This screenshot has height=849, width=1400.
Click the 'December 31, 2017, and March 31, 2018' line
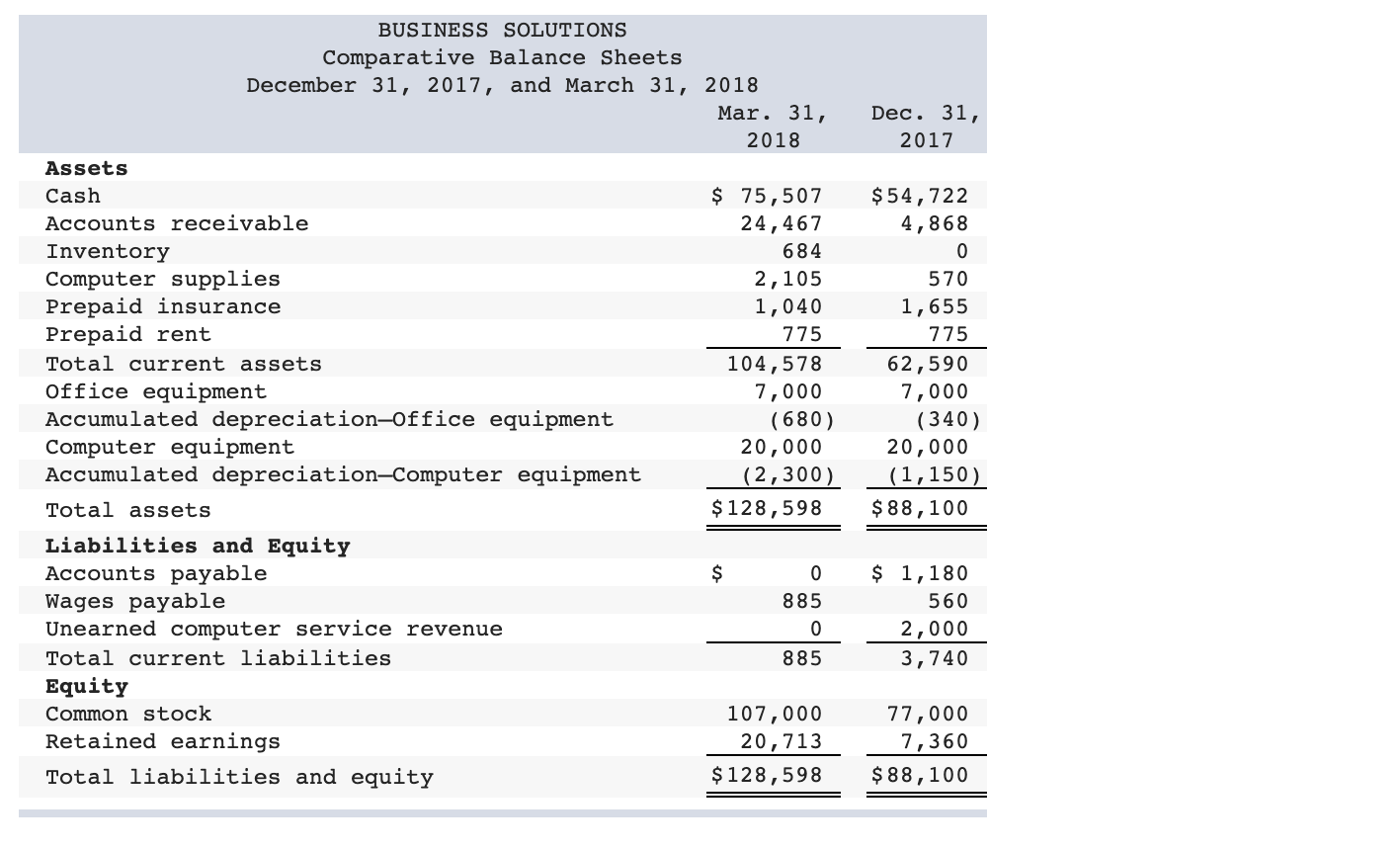pyautogui.click(x=502, y=85)
